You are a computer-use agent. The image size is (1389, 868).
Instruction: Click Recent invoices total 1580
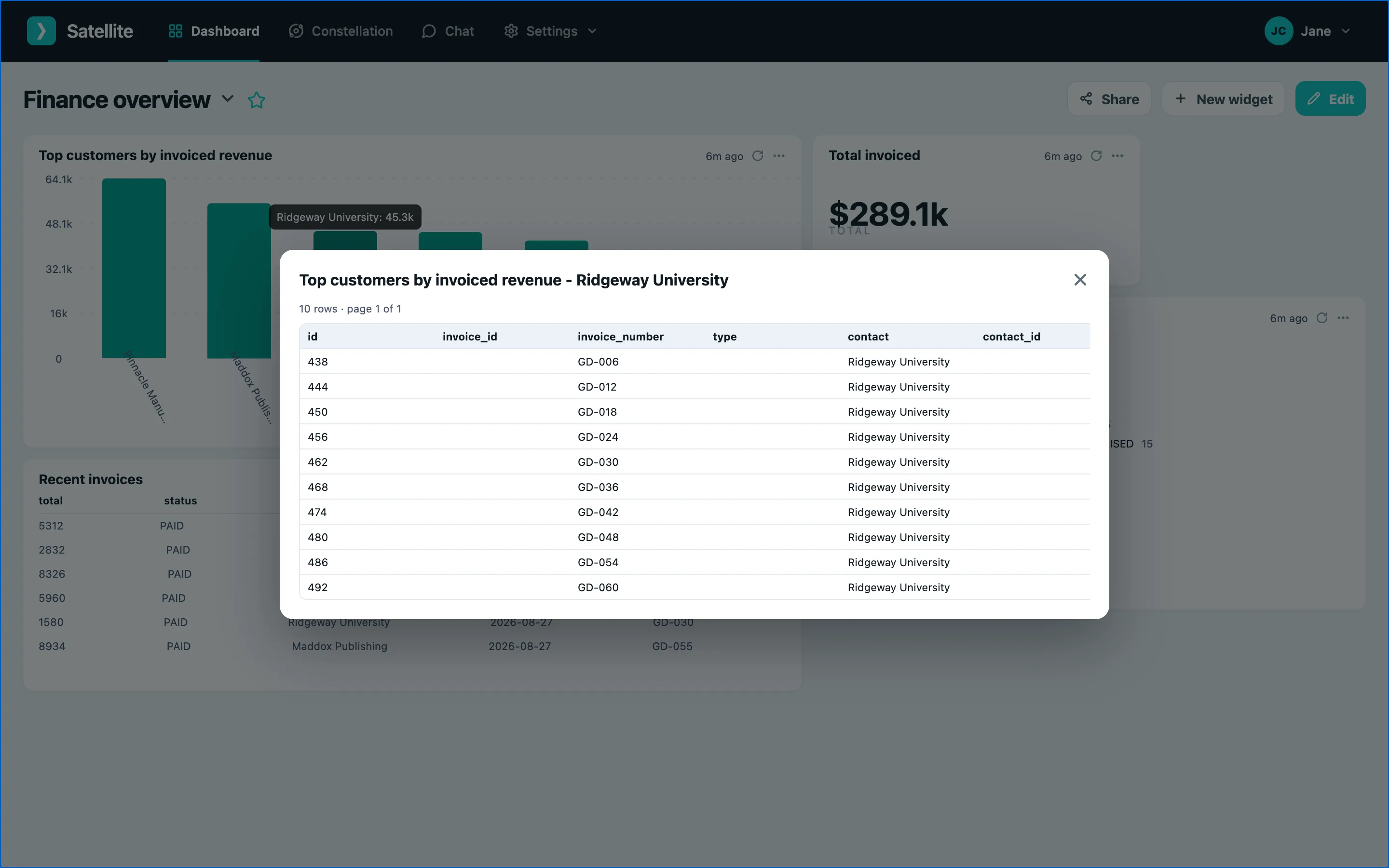click(51, 622)
